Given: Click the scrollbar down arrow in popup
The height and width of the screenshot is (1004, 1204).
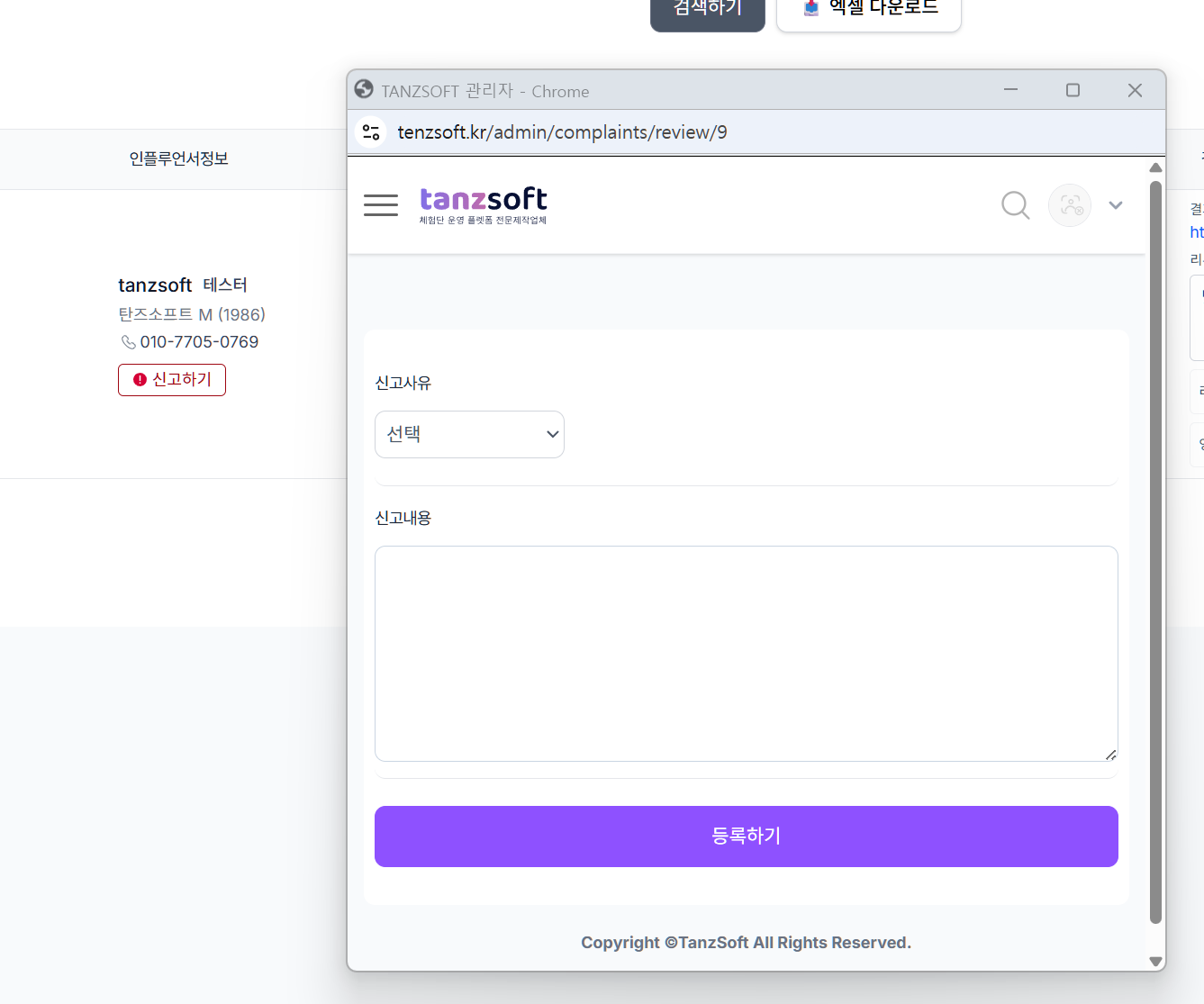Looking at the screenshot, I should (1155, 961).
